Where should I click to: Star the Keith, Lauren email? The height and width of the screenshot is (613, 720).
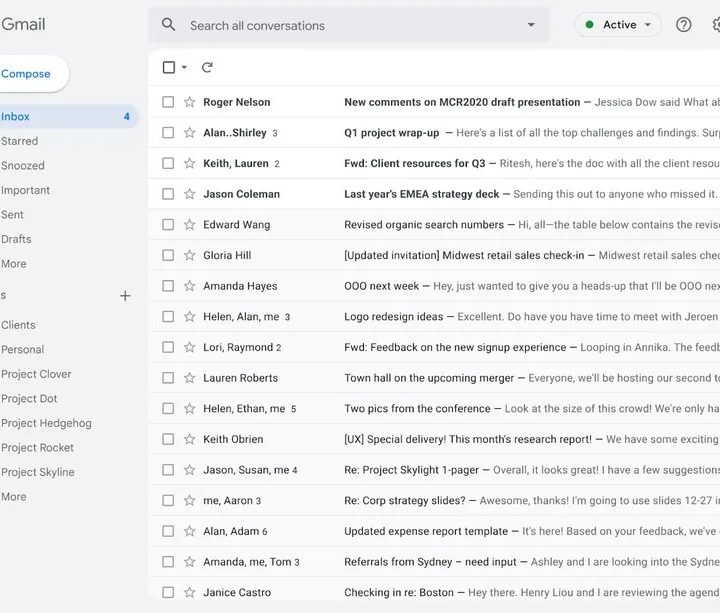(190, 163)
